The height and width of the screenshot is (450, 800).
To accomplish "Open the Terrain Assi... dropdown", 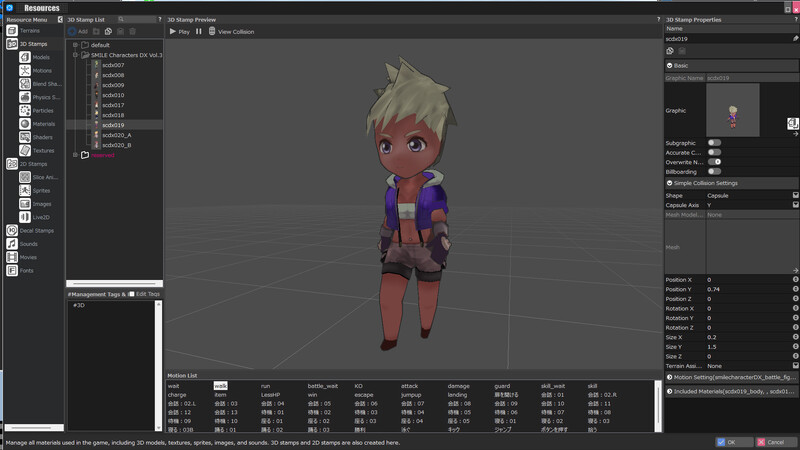I will click(x=795, y=366).
